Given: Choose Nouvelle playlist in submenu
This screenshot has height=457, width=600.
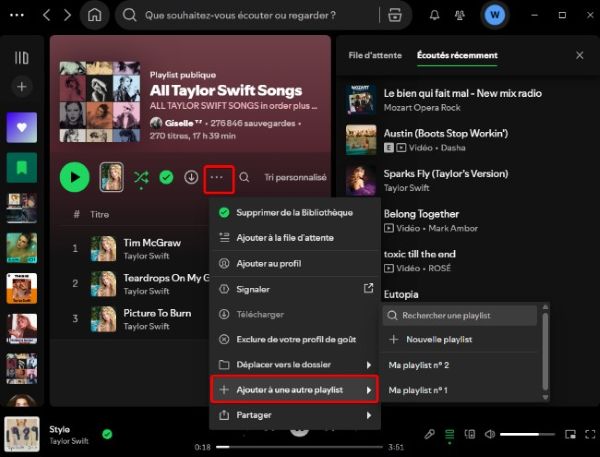Looking at the screenshot, I should (462, 339).
